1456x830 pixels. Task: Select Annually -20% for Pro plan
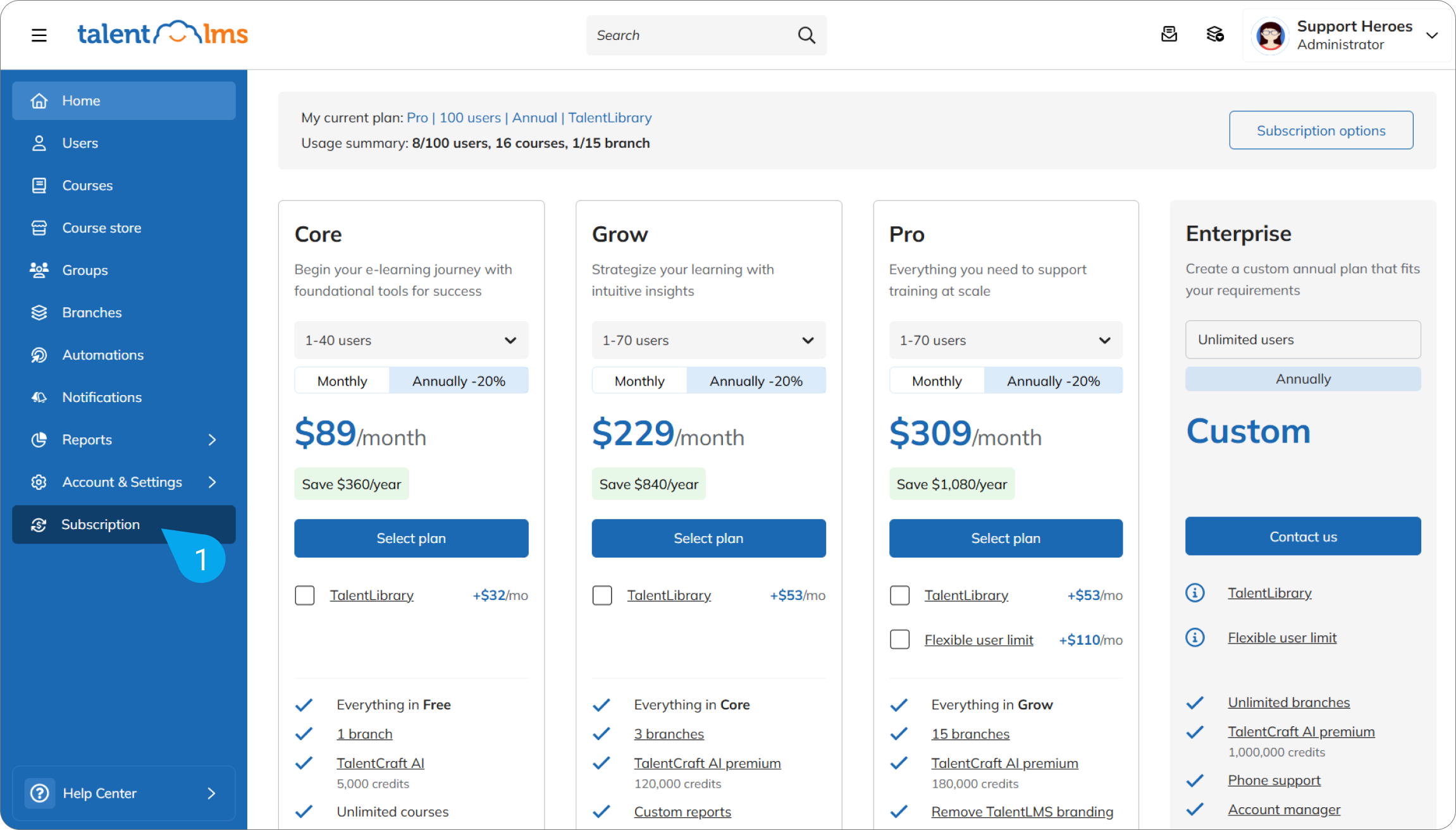[x=1053, y=381]
